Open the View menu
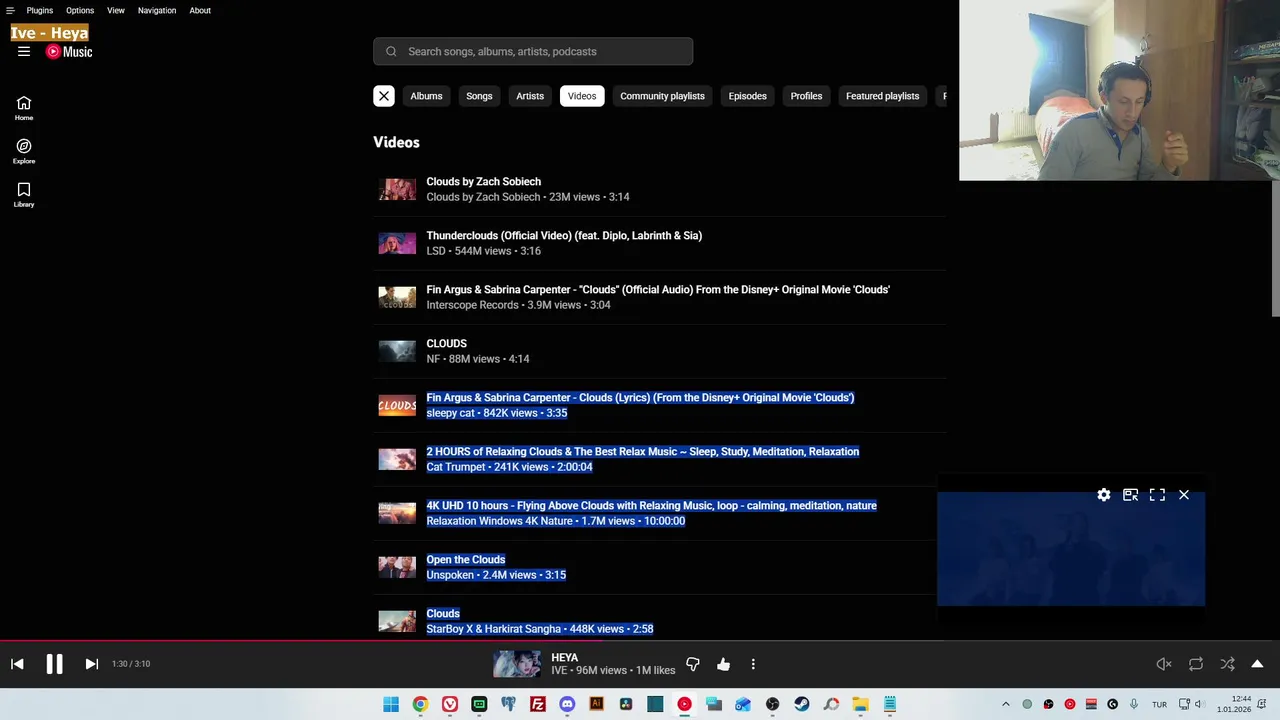 coord(116,10)
